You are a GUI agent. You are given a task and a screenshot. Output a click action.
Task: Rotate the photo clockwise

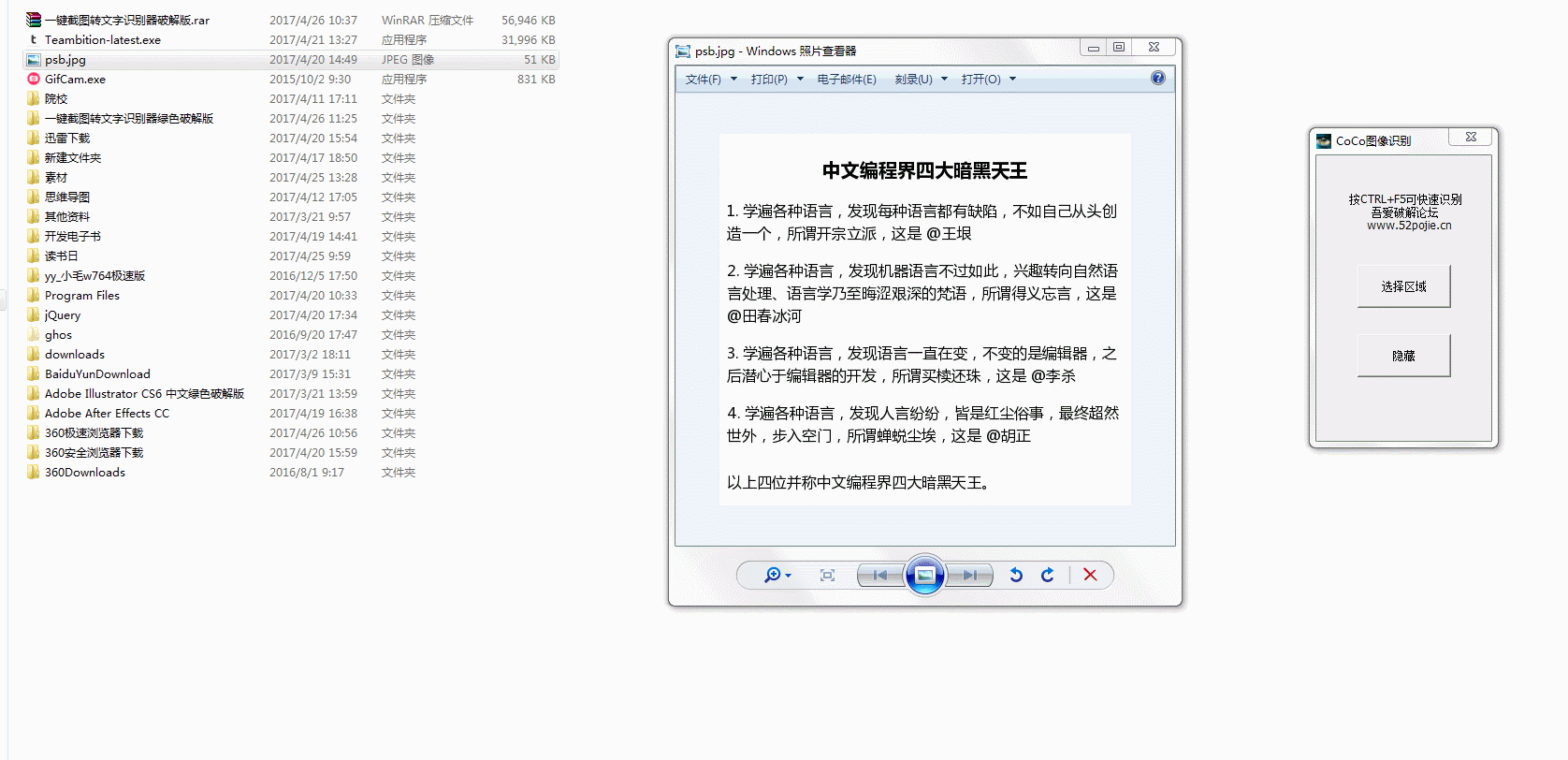(1048, 575)
